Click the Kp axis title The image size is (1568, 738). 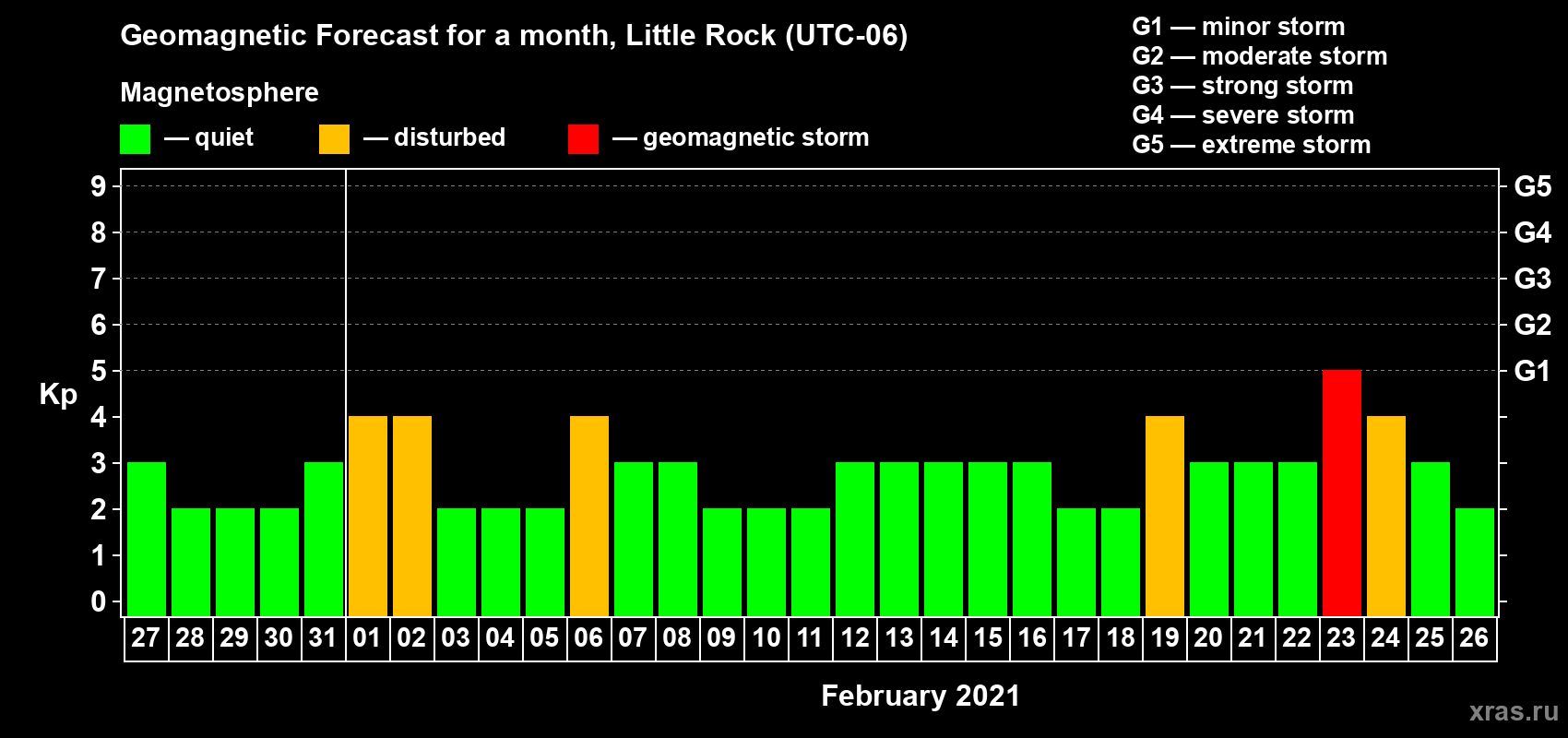(58, 395)
